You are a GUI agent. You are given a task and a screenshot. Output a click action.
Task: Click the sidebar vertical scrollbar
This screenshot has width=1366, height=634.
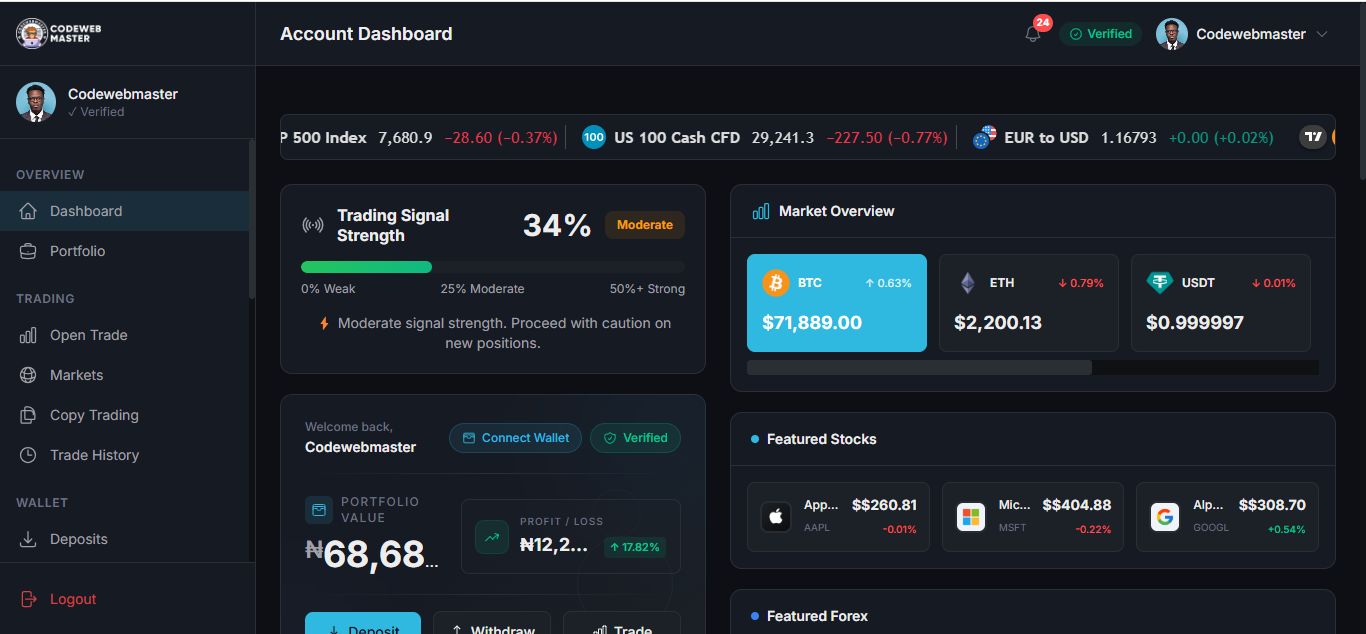click(252, 218)
